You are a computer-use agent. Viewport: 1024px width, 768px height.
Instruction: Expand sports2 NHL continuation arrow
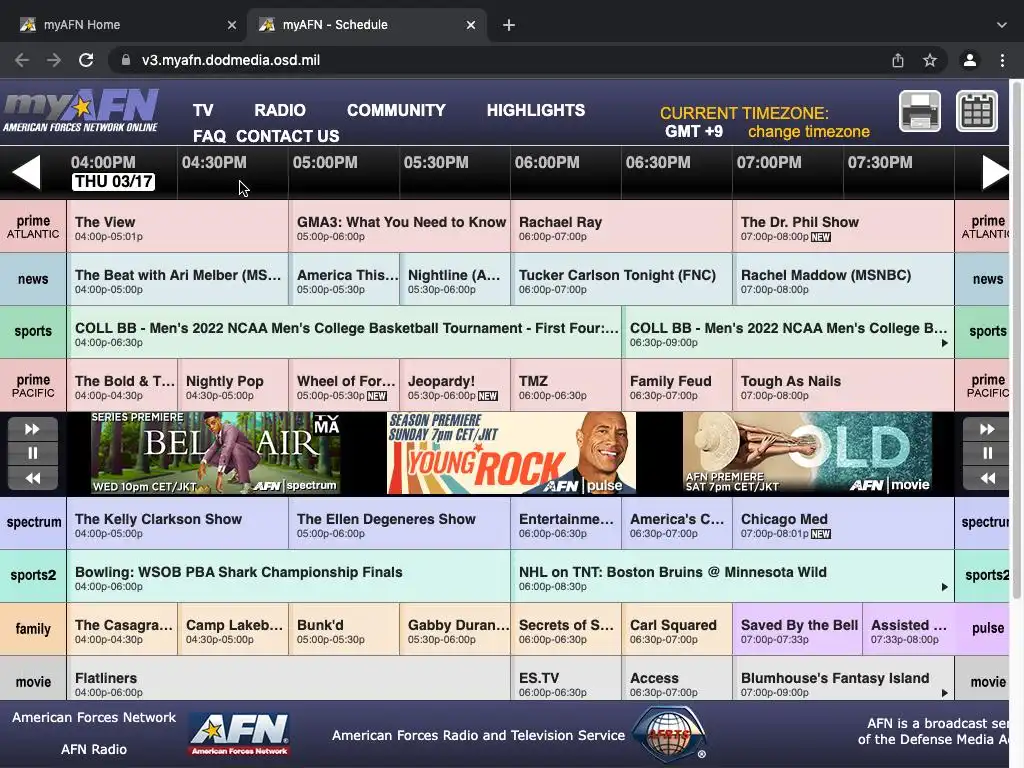(944, 587)
